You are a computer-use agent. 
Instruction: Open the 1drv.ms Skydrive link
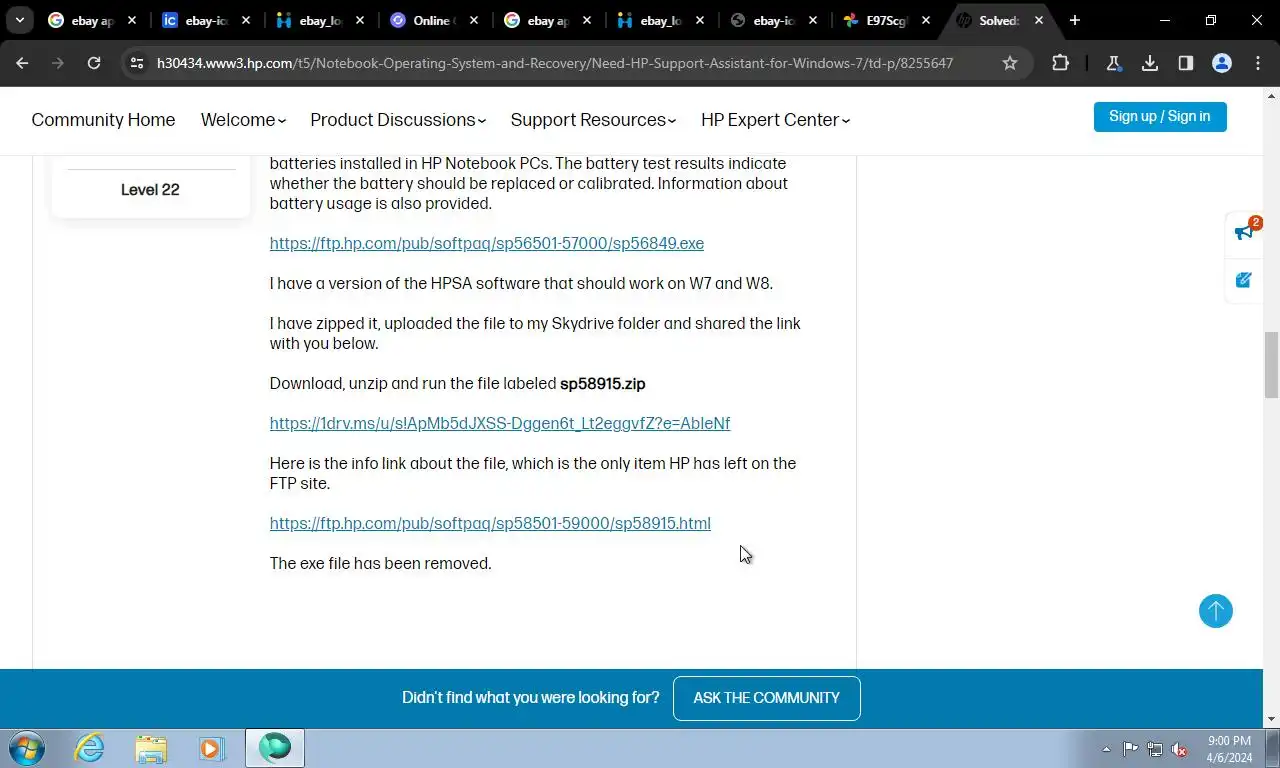[500, 423]
